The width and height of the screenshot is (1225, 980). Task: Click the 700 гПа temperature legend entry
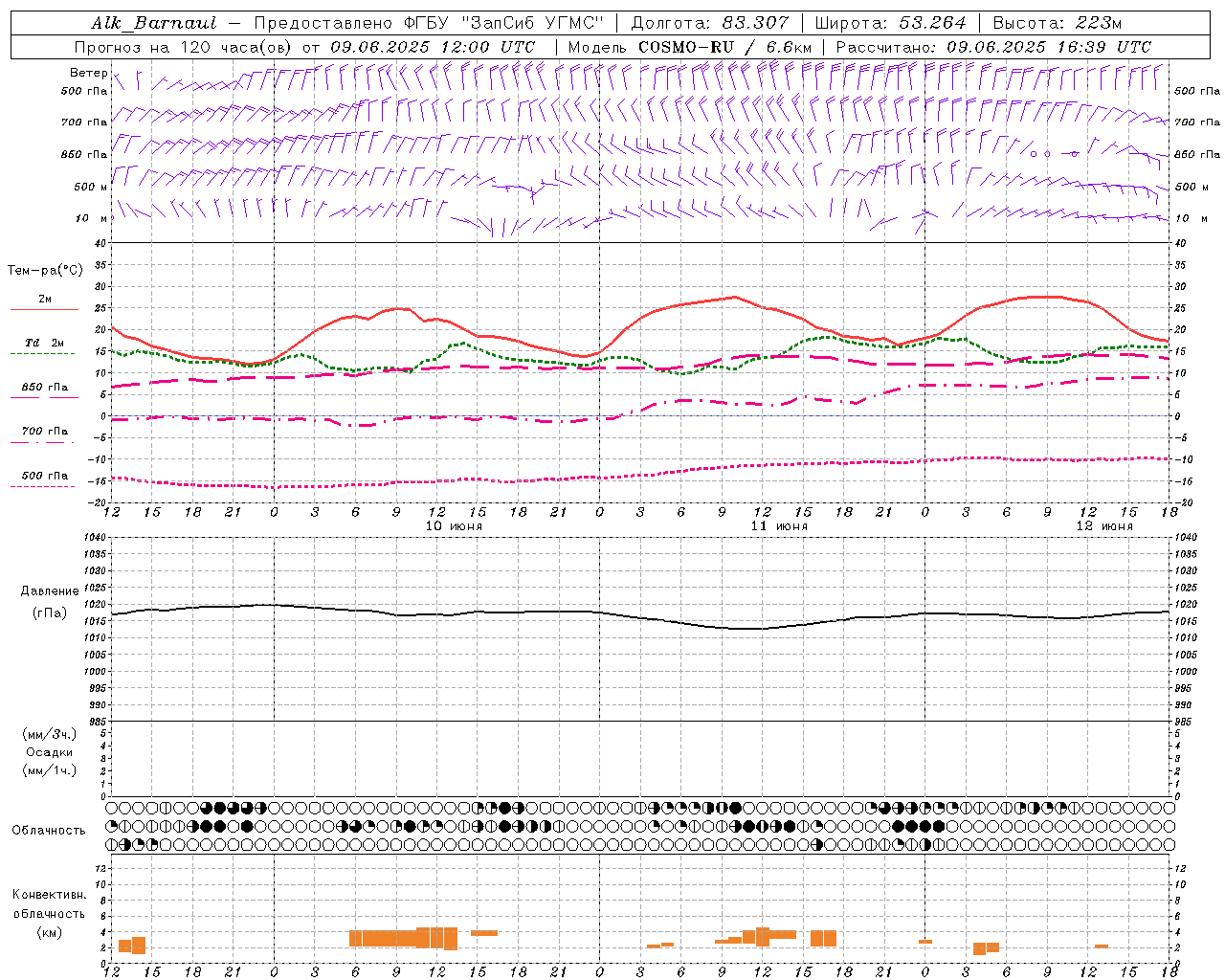45,431
